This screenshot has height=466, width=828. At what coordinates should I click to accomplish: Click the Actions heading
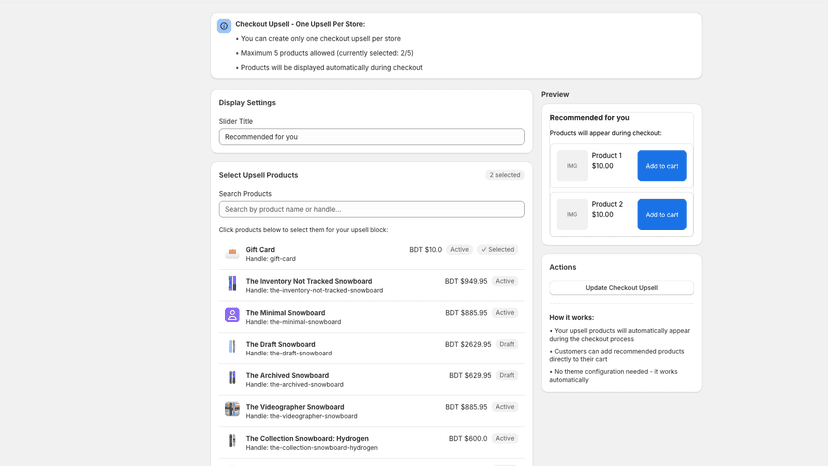562,267
